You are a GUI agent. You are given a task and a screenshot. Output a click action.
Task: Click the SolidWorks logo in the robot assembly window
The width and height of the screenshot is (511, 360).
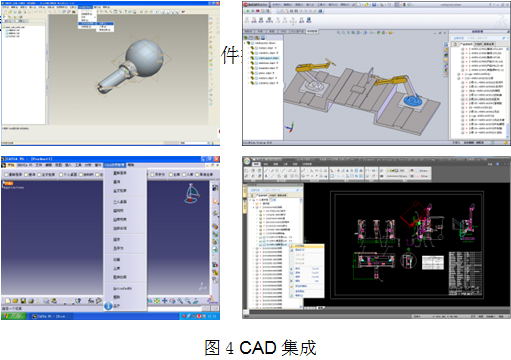point(247,5)
